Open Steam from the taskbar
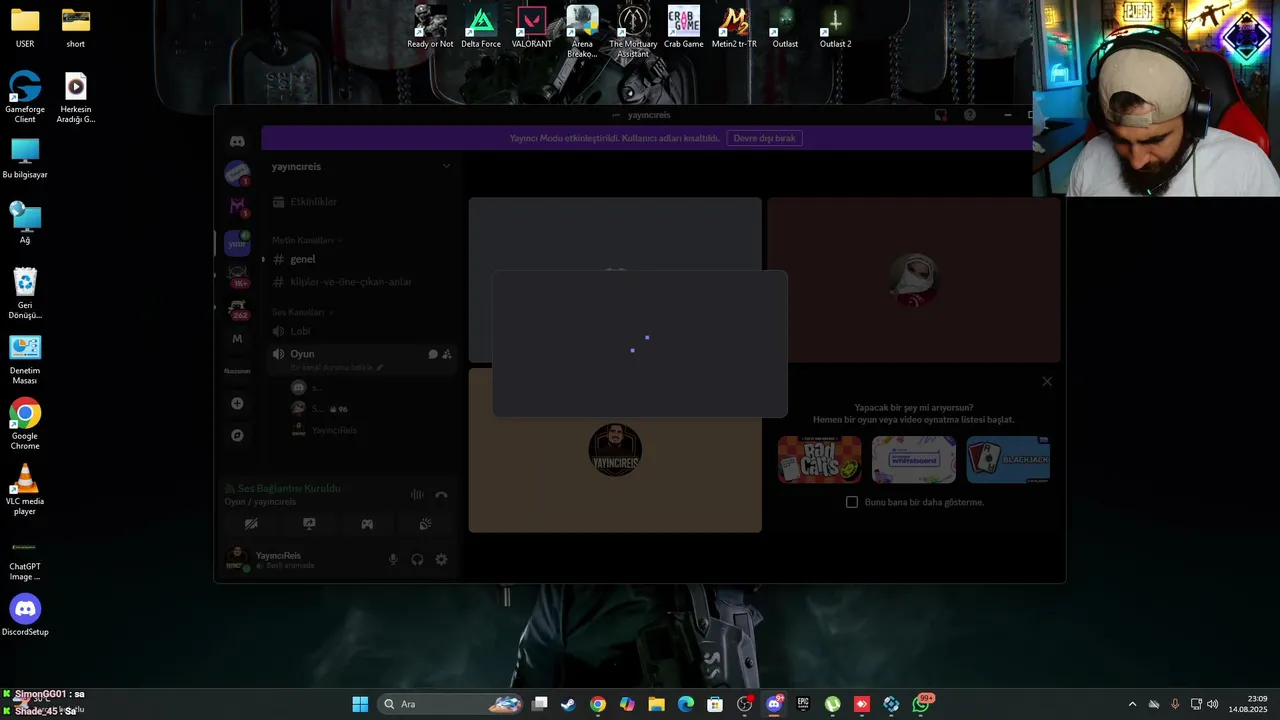The image size is (1280, 720). coord(568,704)
